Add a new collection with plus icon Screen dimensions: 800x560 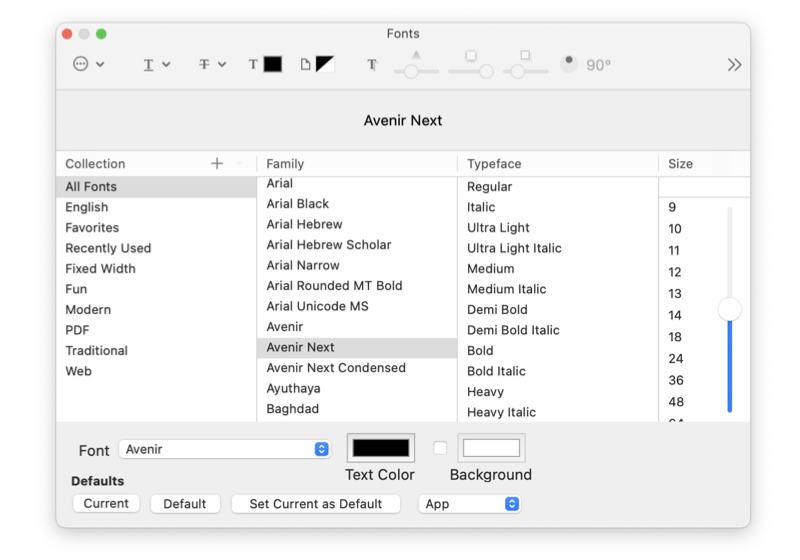pyautogui.click(x=217, y=163)
